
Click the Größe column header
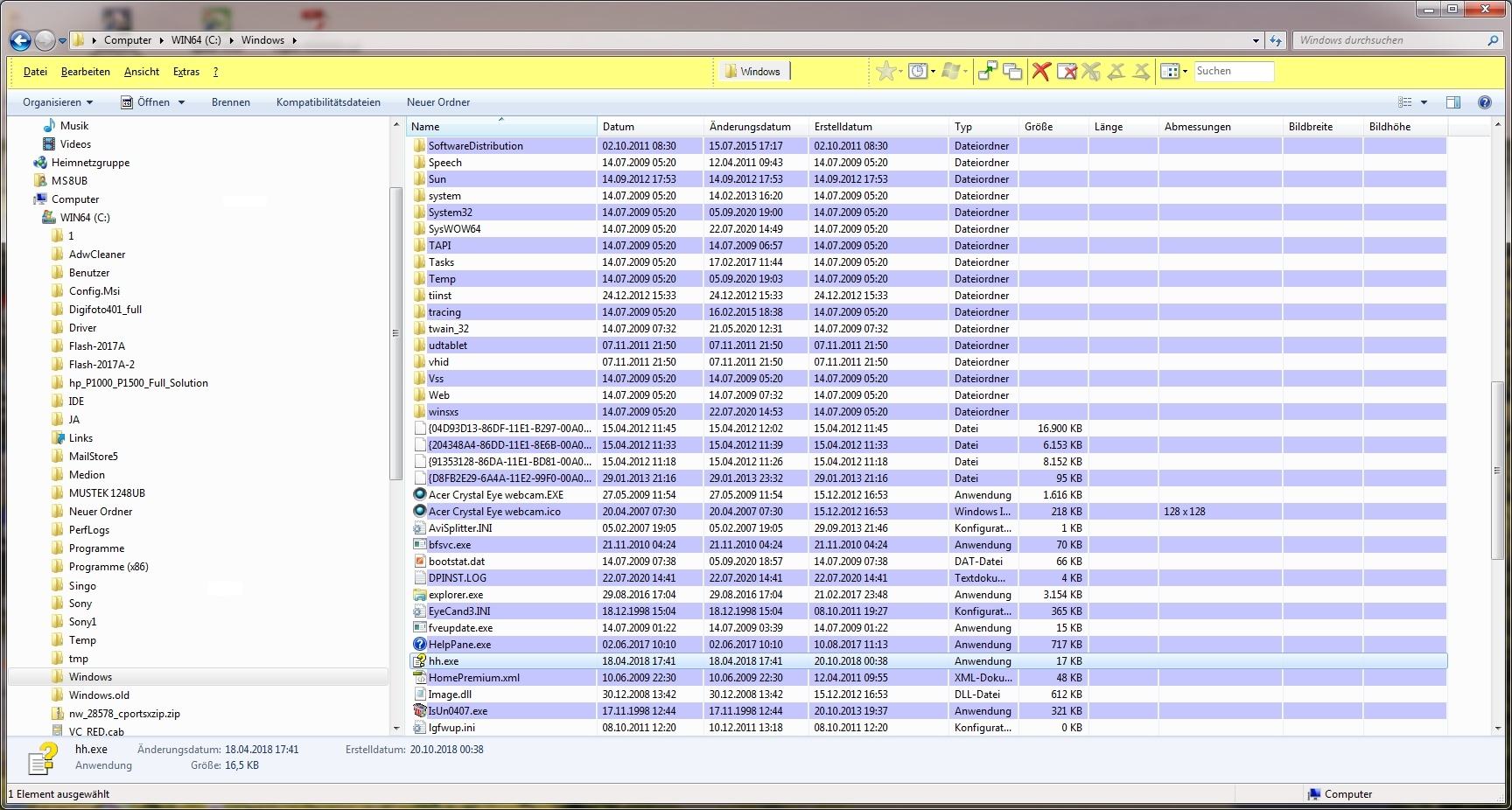point(1053,127)
